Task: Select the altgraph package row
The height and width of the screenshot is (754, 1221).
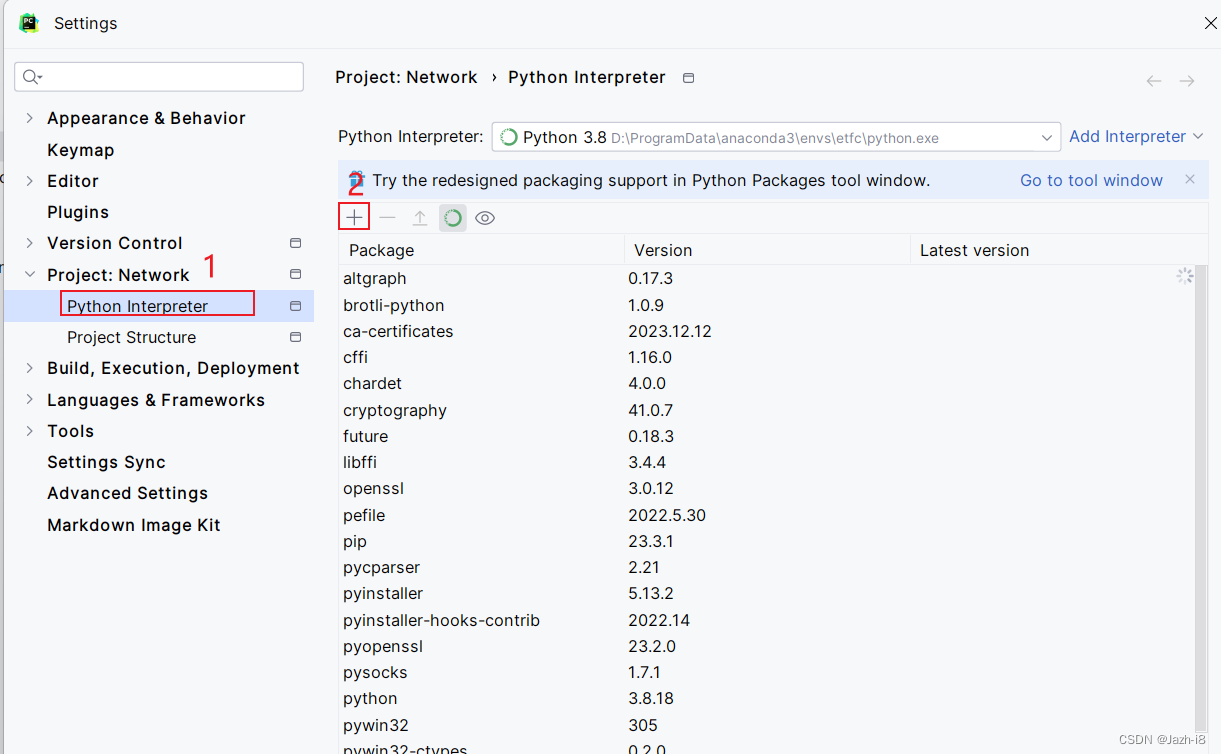Action: (x=767, y=278)
